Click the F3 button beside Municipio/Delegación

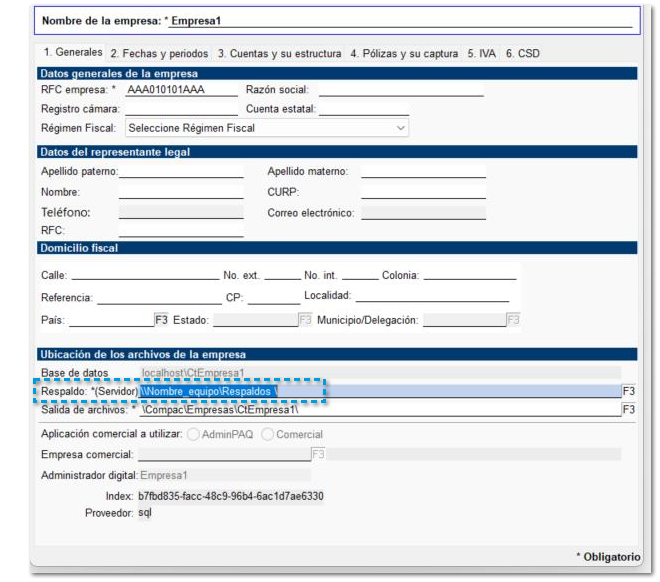pyautogui.click(x=513, y=321)
